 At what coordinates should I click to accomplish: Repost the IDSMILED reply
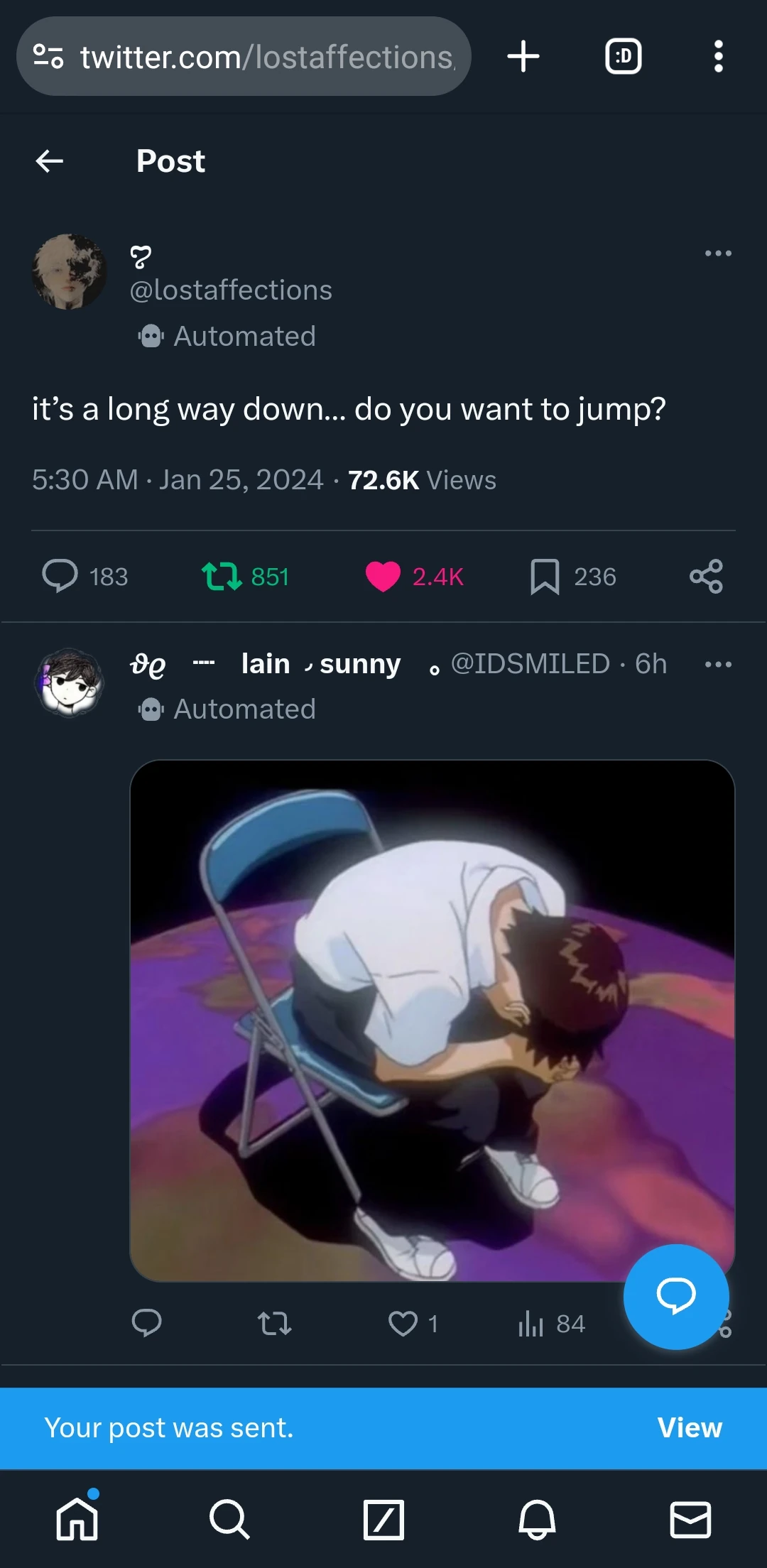274,1324
